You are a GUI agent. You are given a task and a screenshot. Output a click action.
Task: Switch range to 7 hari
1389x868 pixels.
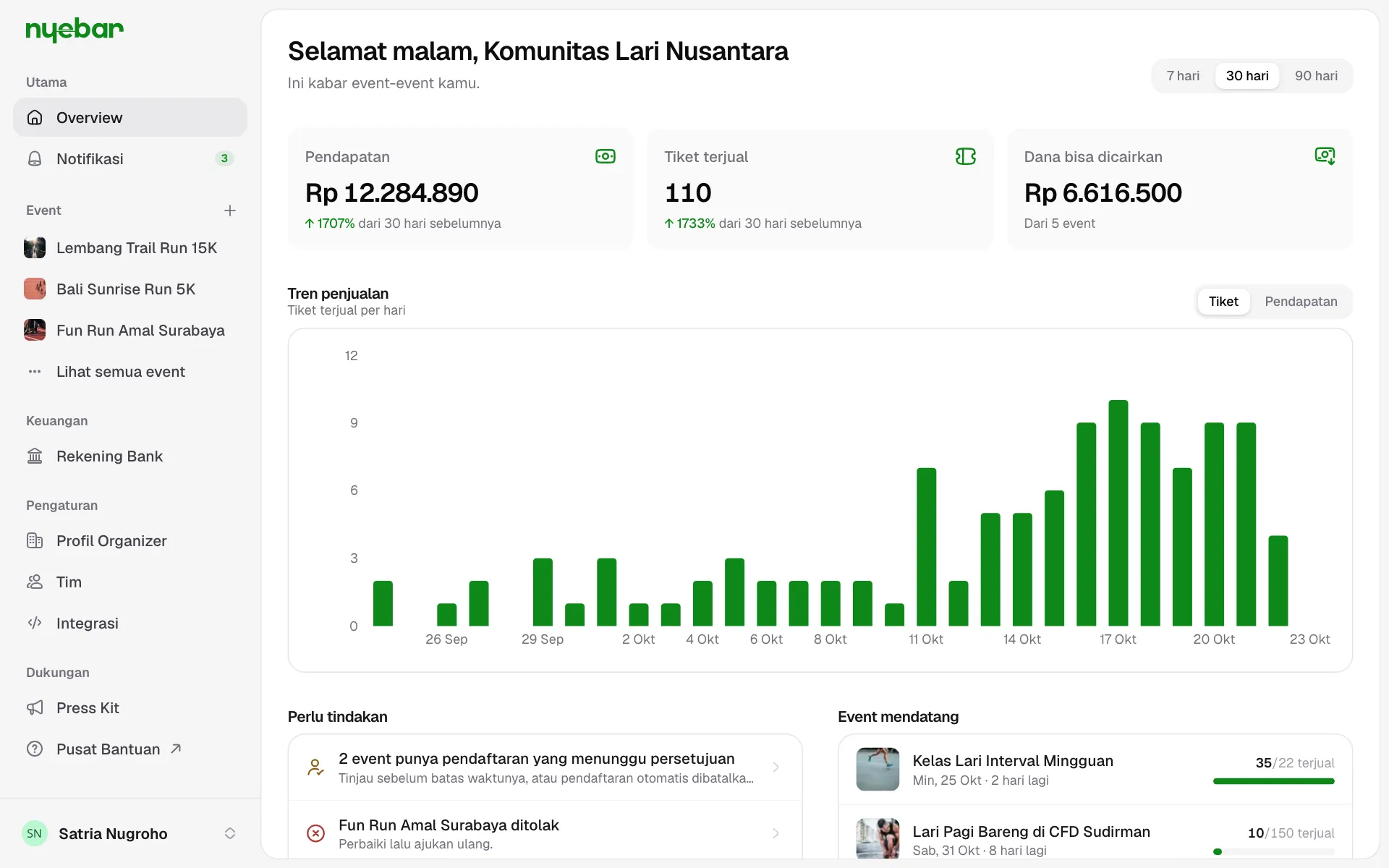click(1183, 76)
